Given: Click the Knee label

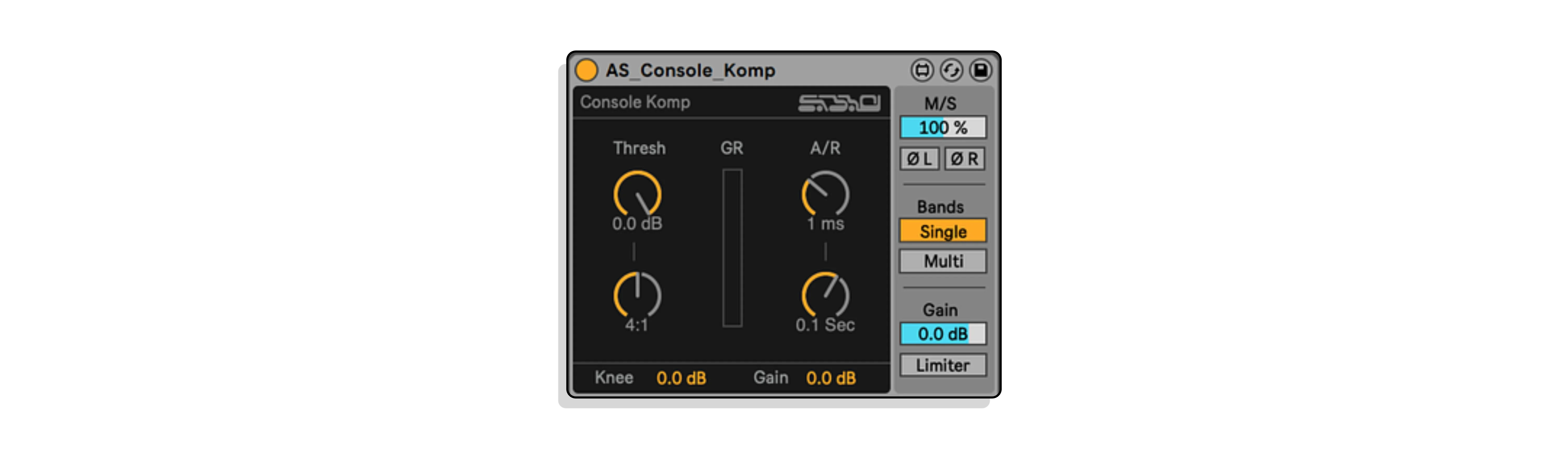Looking at the screenshot, I should click(614, 378).
